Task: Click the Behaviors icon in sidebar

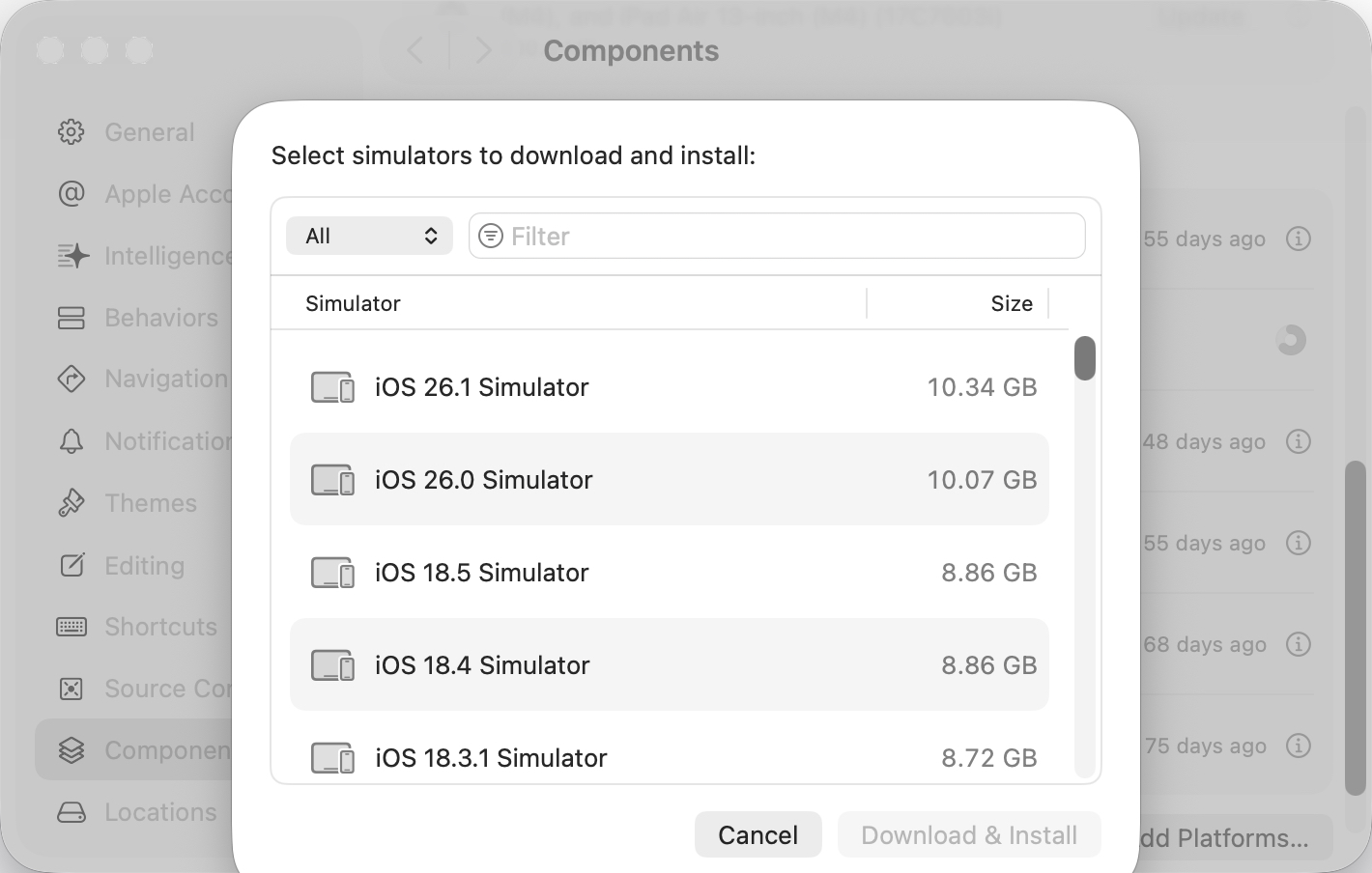Action: pyautogui.click(x=71, y=318)
